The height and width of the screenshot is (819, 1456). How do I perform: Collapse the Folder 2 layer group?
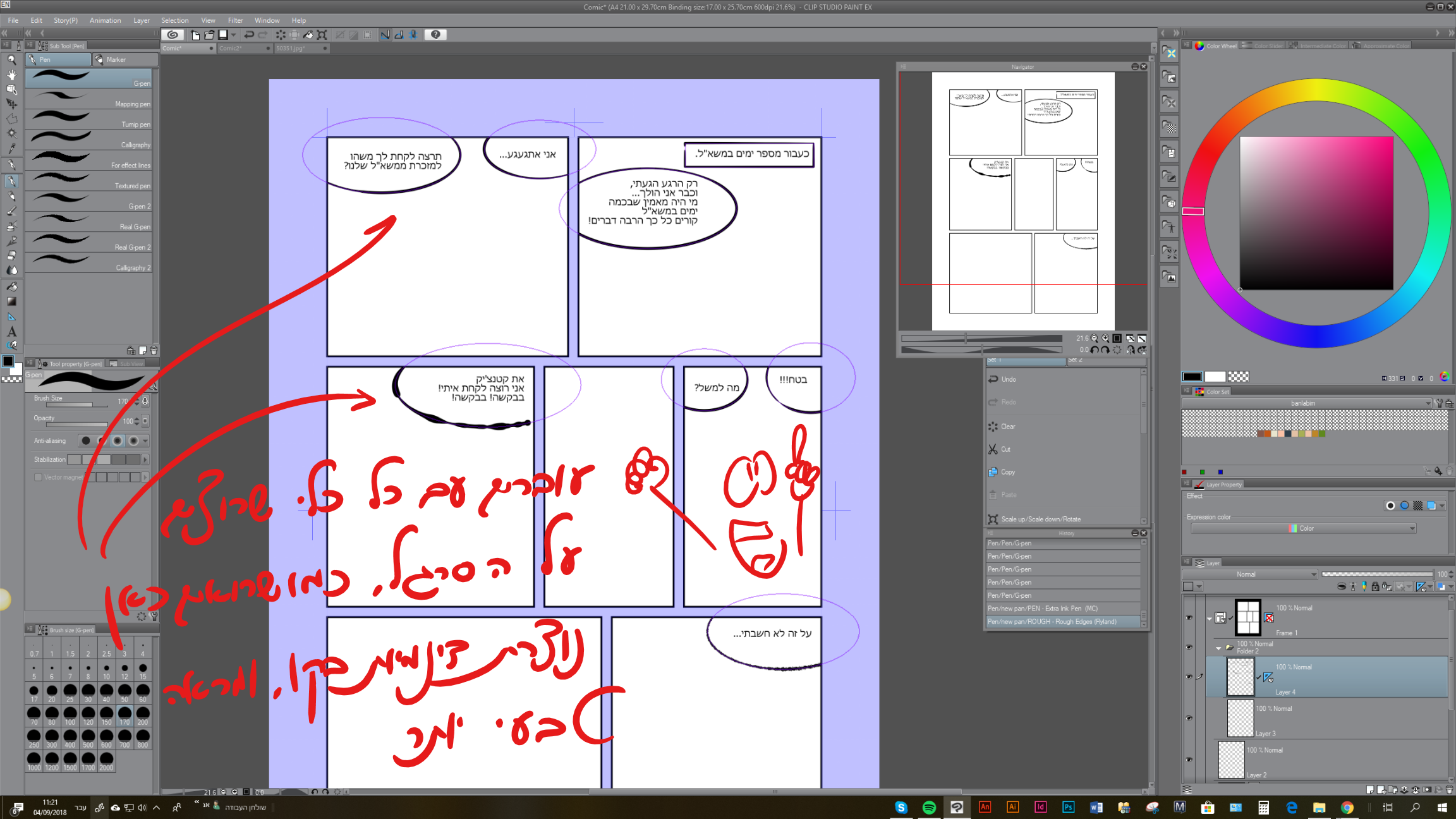tap(1218, 648)
